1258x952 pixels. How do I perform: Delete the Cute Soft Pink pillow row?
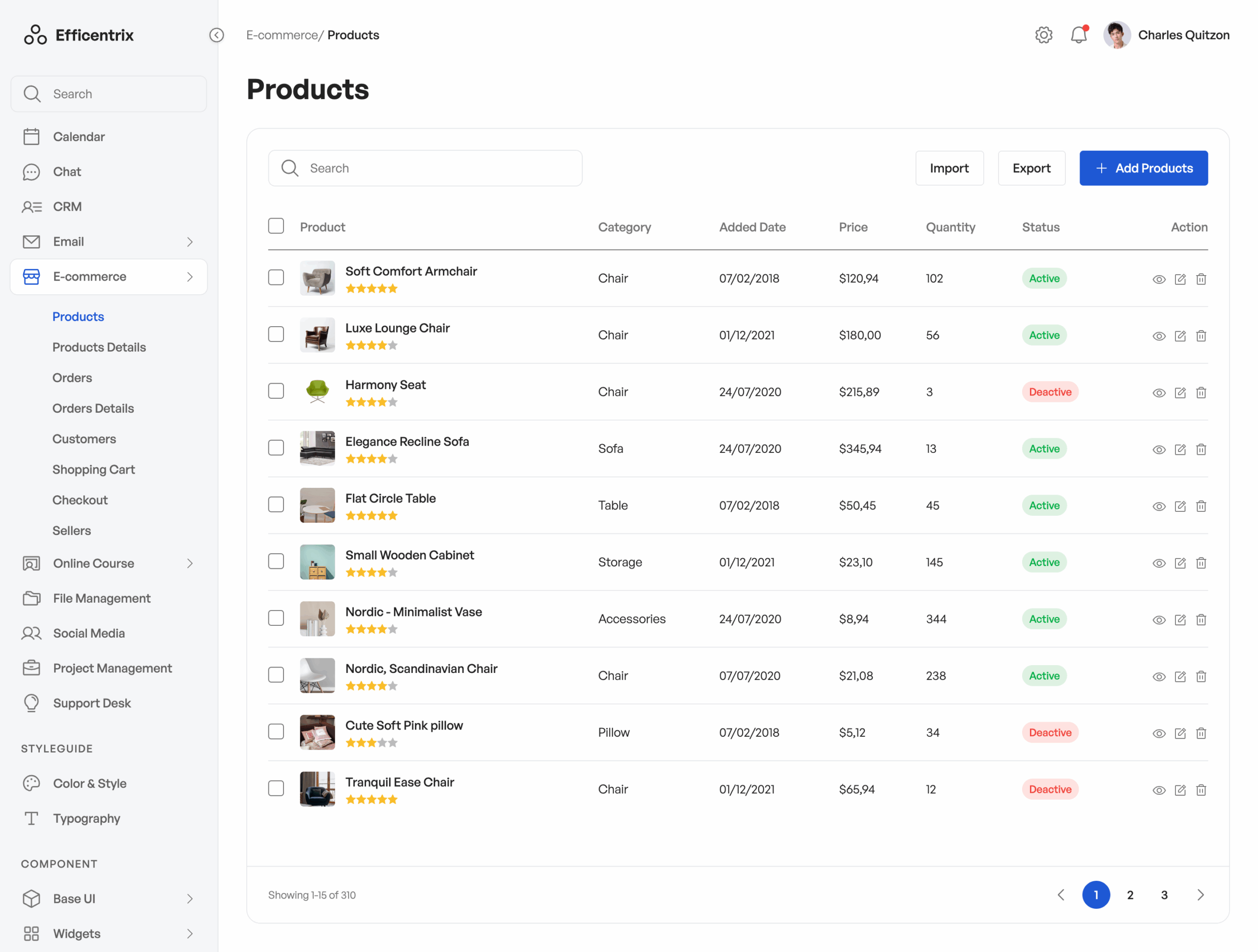(1201, 733)
